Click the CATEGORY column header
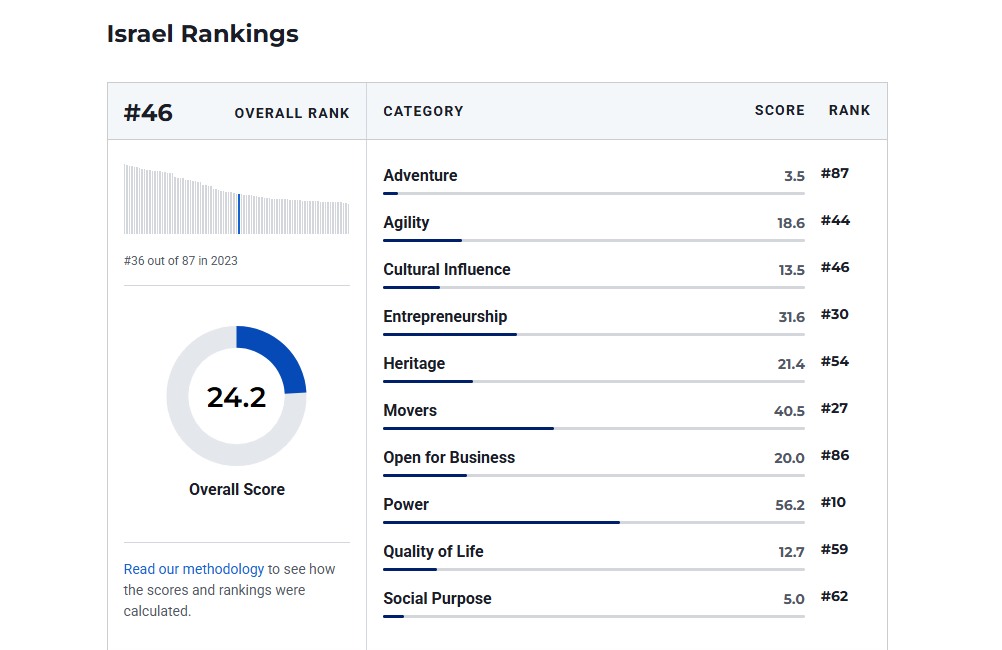Viewport: 1002px width, 650px height. [x=423, y=112]
